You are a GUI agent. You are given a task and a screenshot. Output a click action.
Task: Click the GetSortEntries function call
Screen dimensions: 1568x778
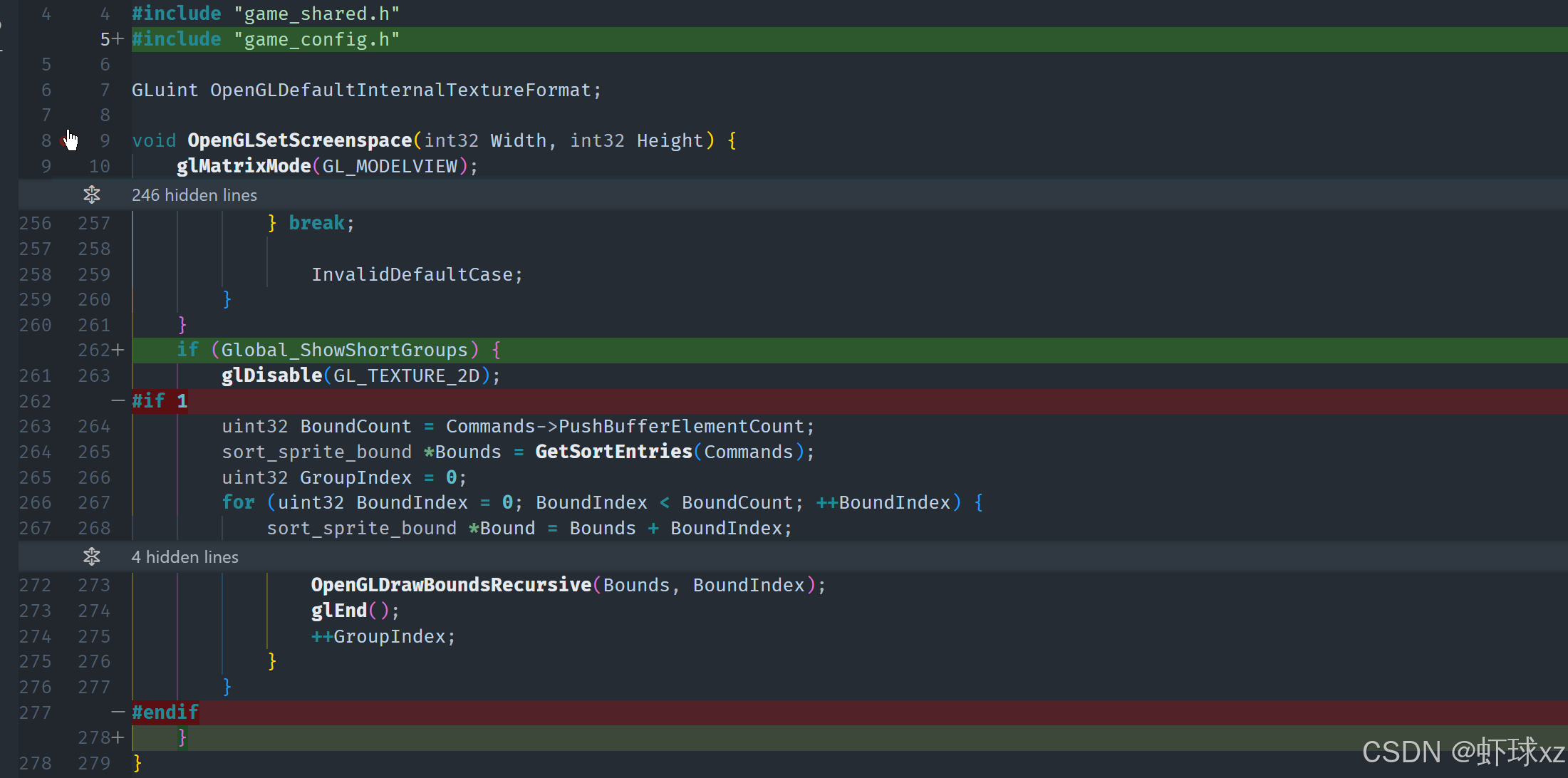(x=613, y=452)
